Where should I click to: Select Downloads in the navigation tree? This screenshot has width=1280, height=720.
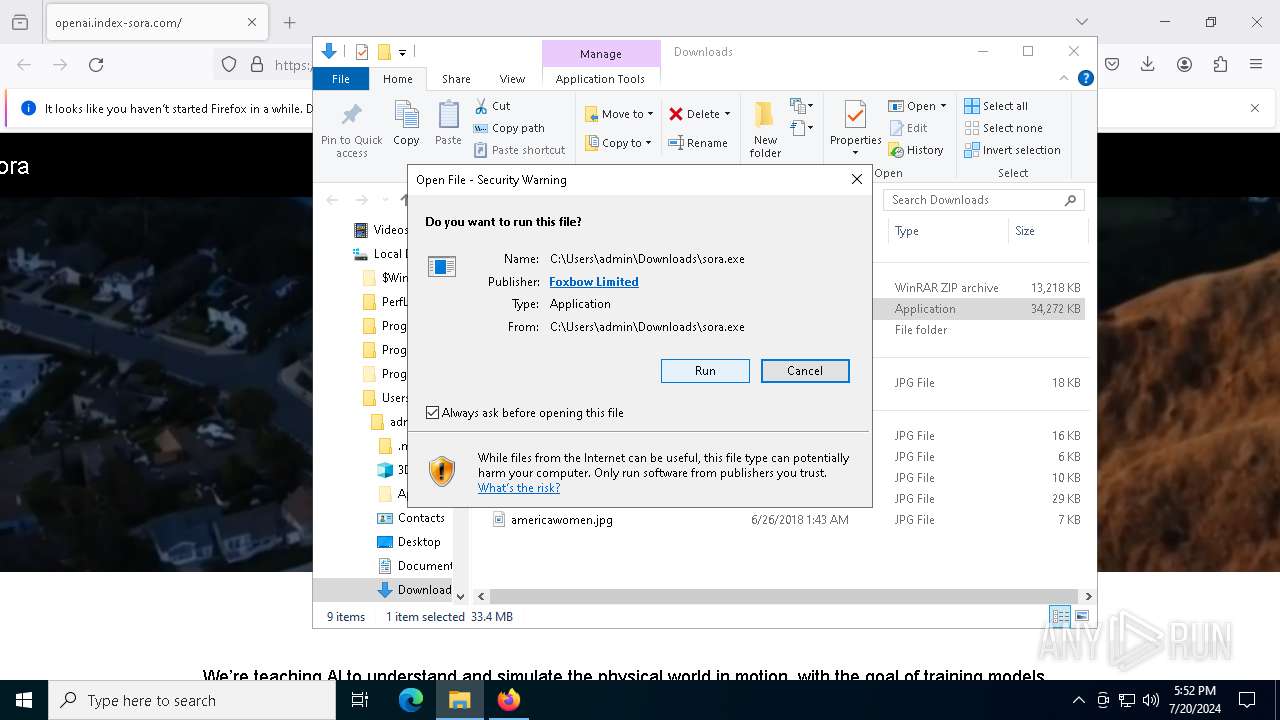tap(414, 590)
